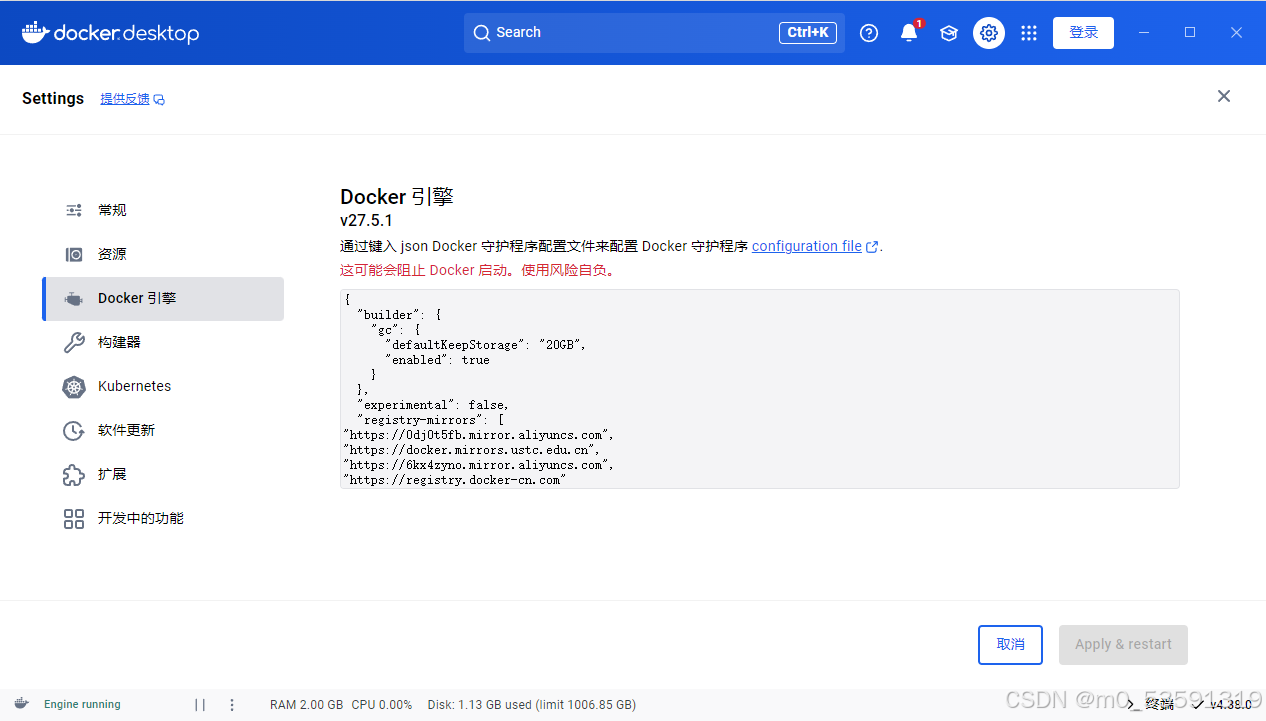Click the Kubernetes wheel icon
The height and width of the screenshot is (721, 1266).
tap(74, 387)
